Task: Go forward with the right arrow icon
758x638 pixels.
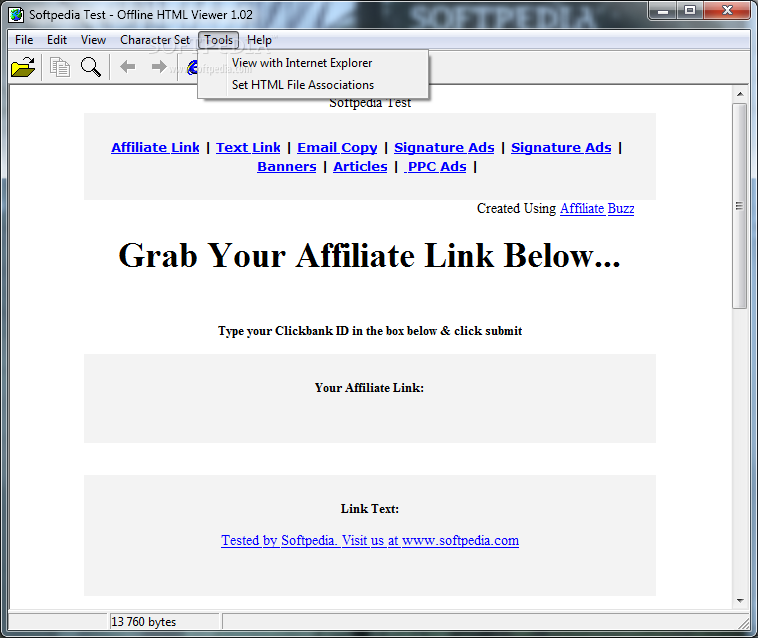Action: pyautogui.click(x=159, y=67)
